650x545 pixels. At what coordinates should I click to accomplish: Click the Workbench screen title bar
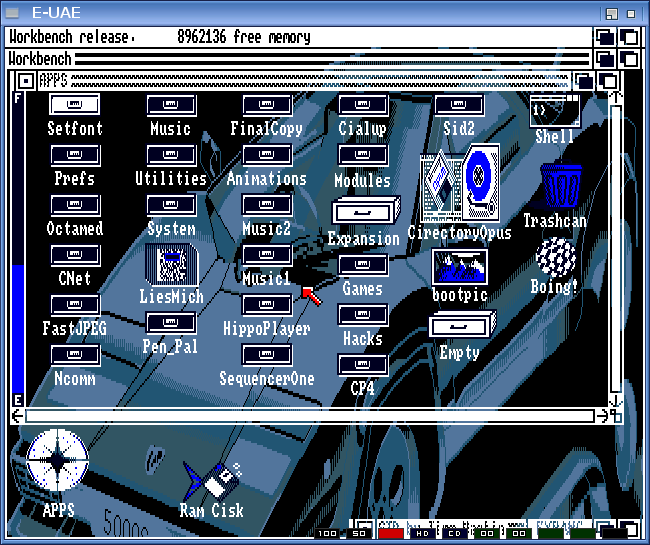(x=298, y=37)
